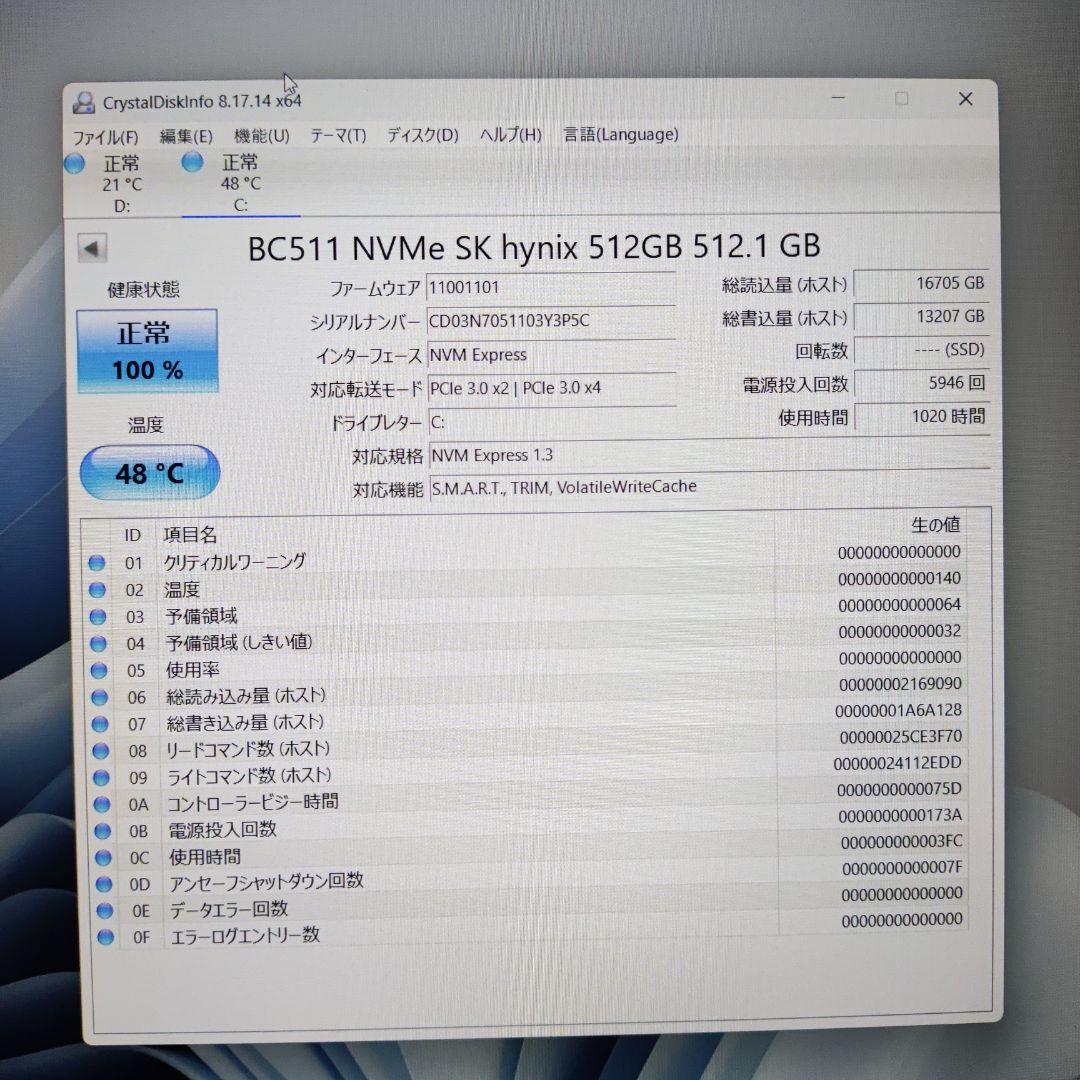Click the CrystalDiskInfo app icon in title bar
This screenshot has width=1080, height=1080.
(x=83, y=103)
